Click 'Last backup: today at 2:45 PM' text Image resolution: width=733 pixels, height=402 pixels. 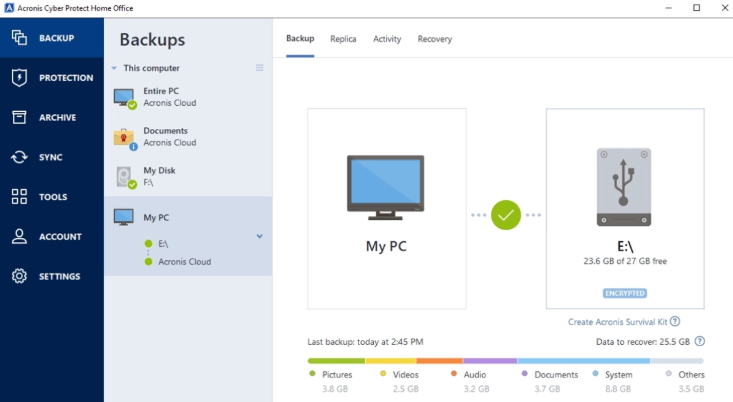pos(365,342)
